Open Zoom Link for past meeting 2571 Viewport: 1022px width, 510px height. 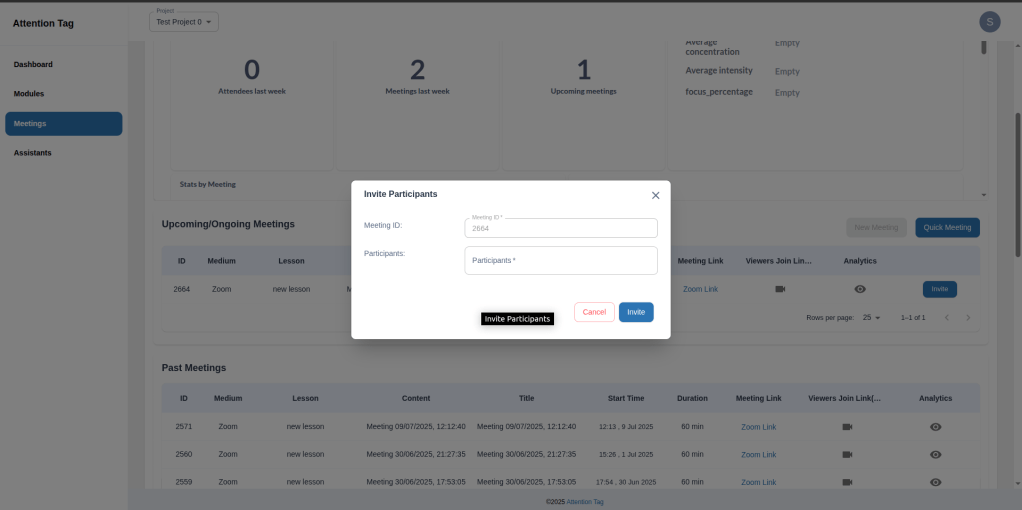tap(758, 427)
